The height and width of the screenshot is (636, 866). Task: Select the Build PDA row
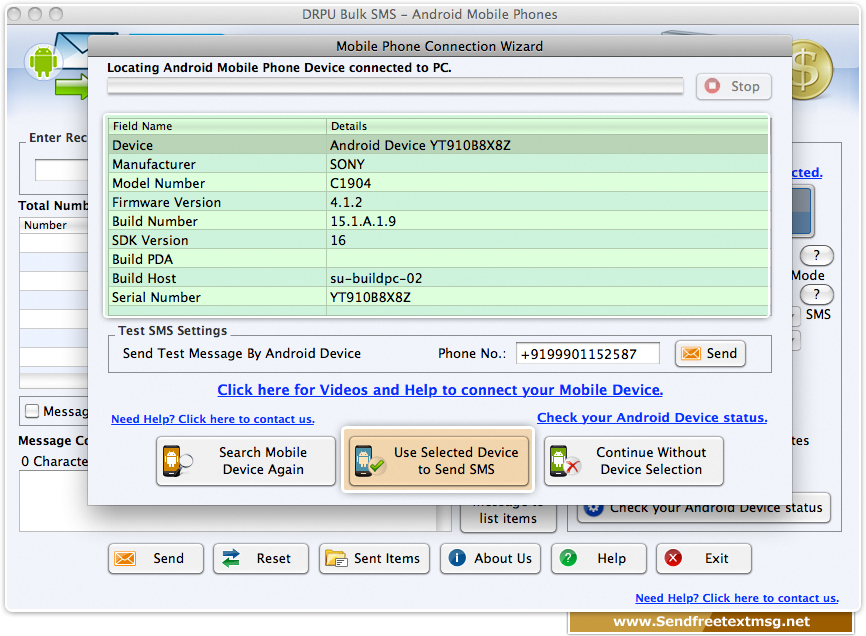(437, 259)
